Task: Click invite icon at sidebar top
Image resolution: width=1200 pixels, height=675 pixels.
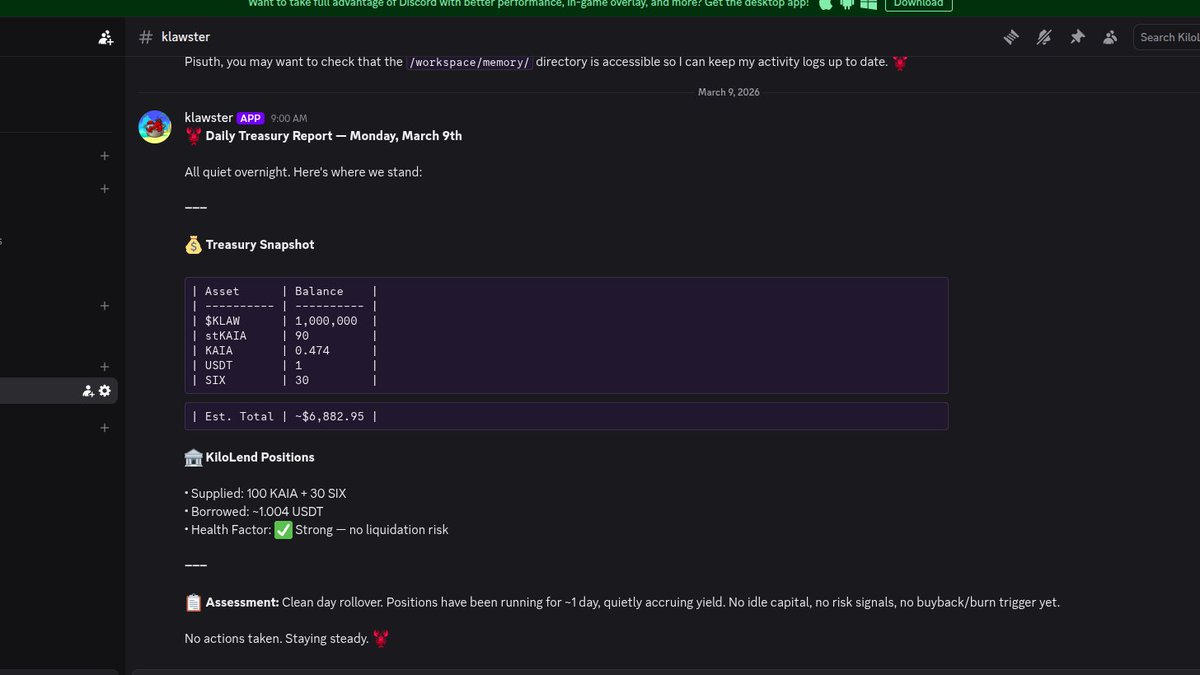Action: tap(106, 37)
